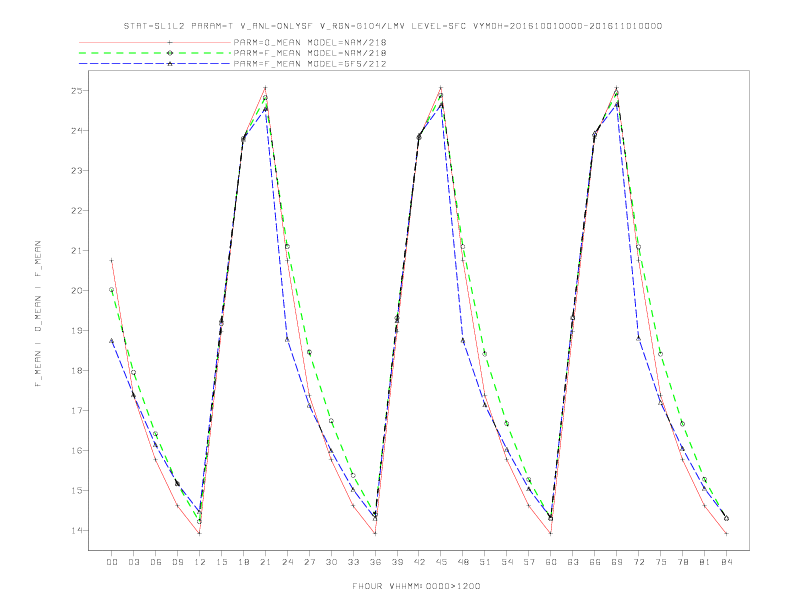The height and width of the screenshot is (612, 792).
Task: Click x-axis forecast hour label 12
Action: tap(200, 562)
